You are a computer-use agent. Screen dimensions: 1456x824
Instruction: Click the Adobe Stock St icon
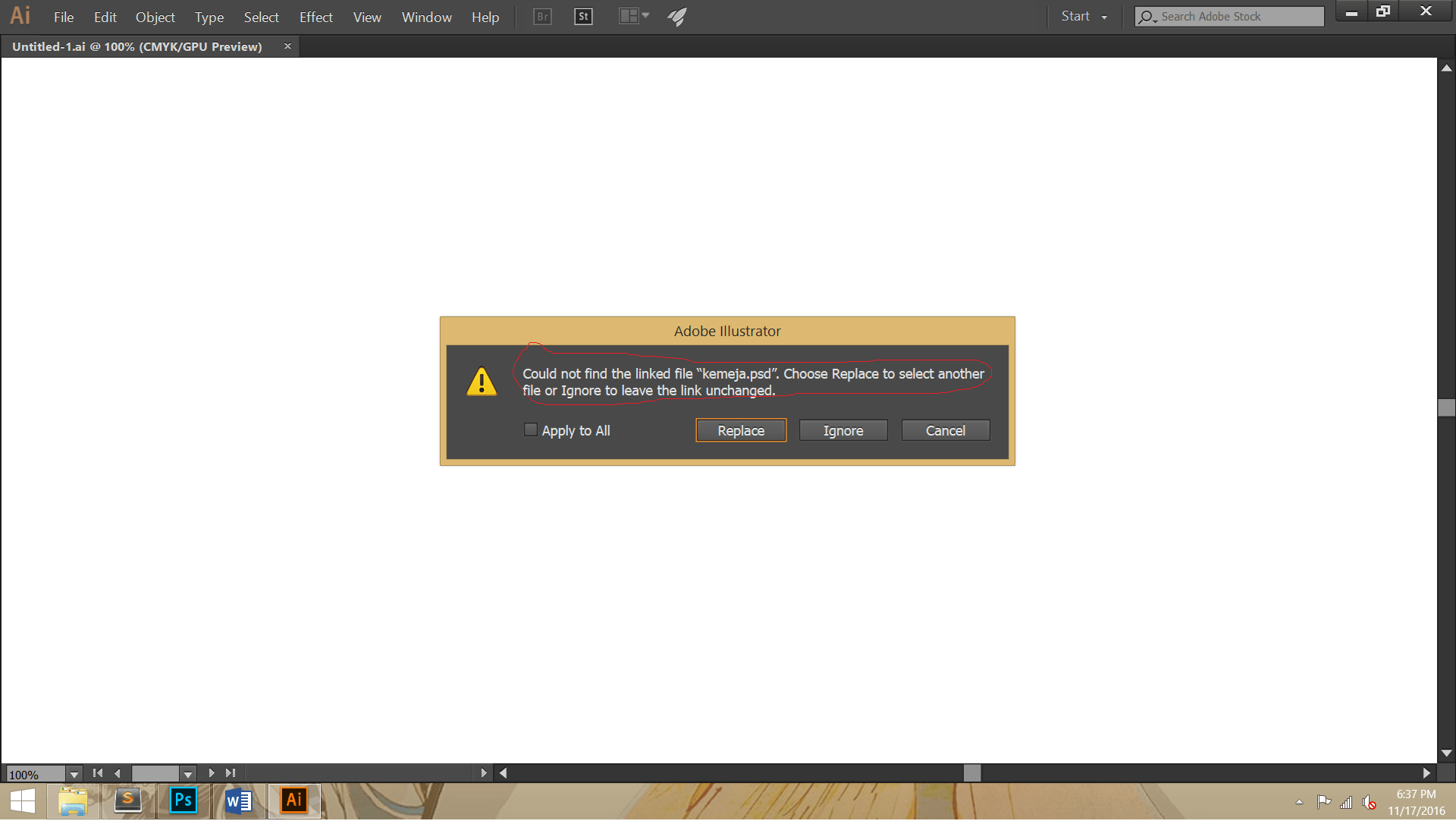(583, 17)
